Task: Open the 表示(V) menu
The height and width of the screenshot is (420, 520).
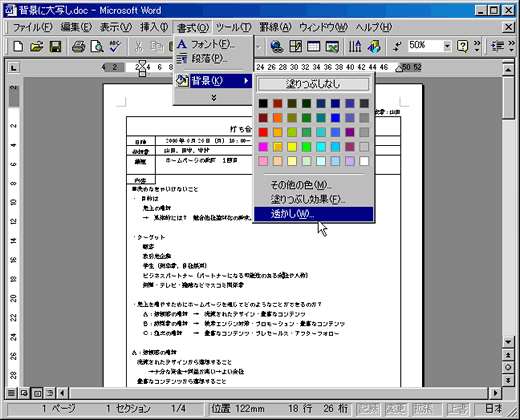Action: (x=116, y=27)
